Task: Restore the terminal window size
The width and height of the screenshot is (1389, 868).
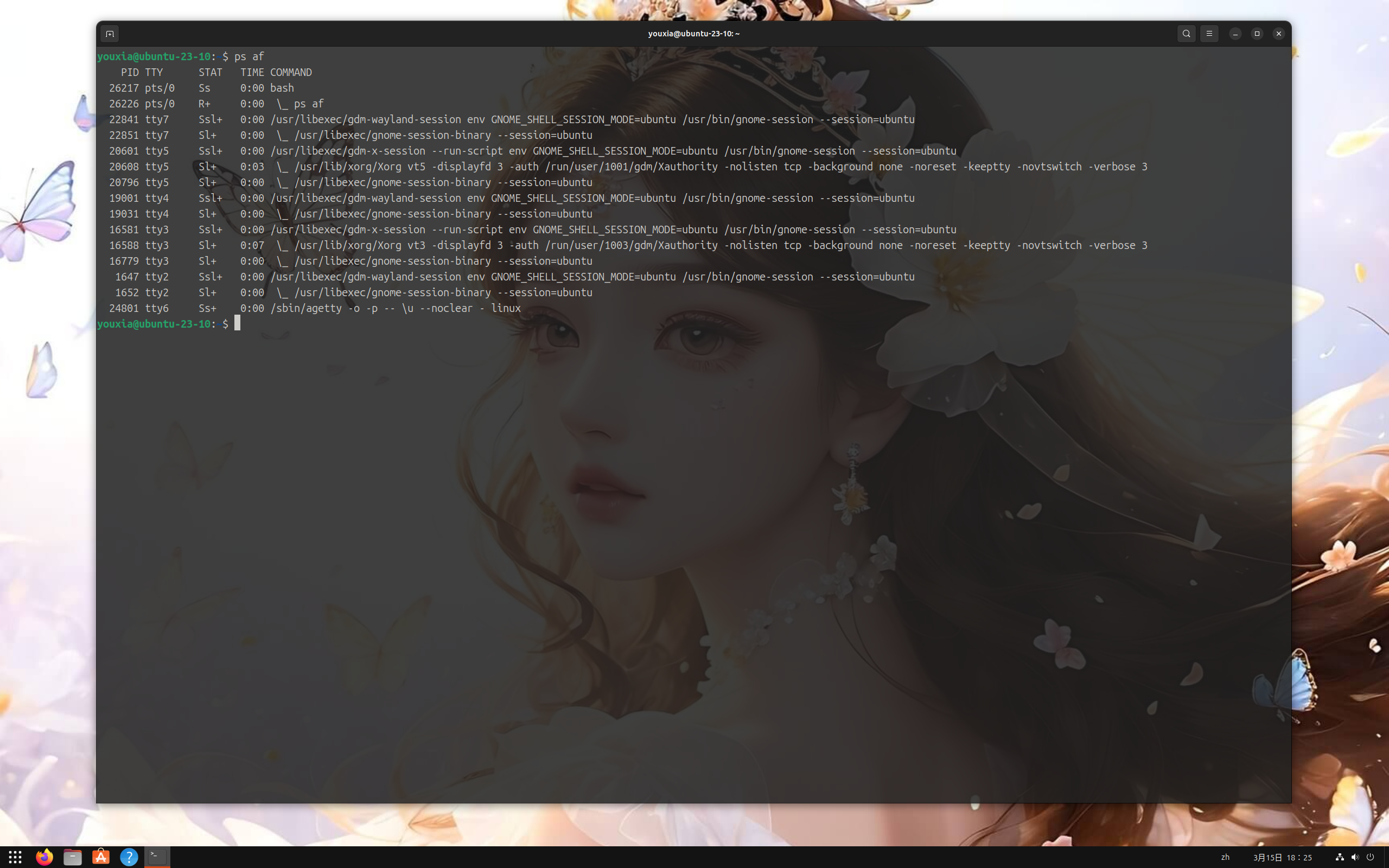Action: (1257, 33)
